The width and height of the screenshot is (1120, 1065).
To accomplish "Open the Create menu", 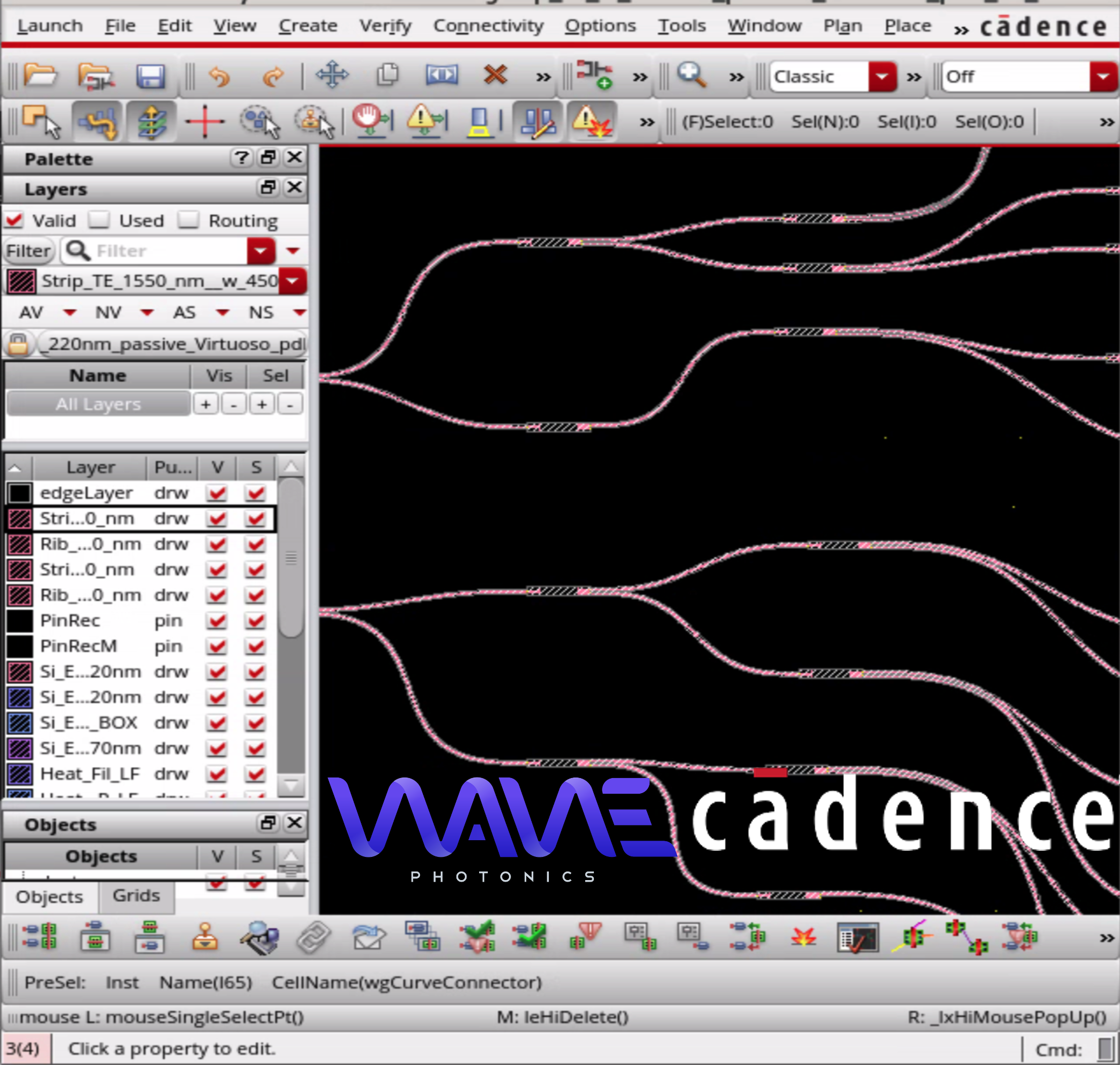I will point(308,26).
